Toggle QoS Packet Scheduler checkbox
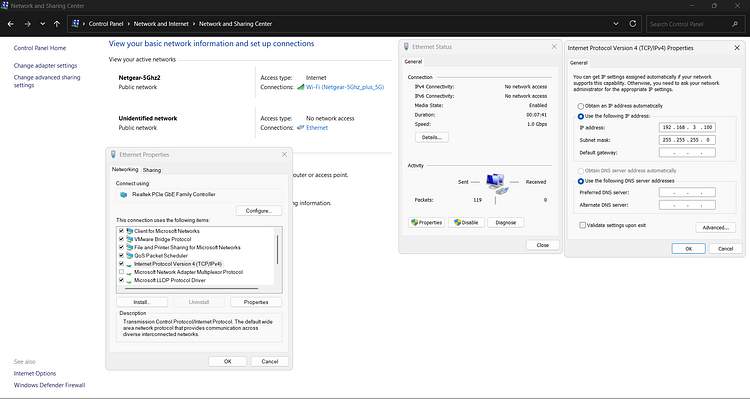Image resolution: width=750 pixels, height=399 pixels. coord(121,255)
